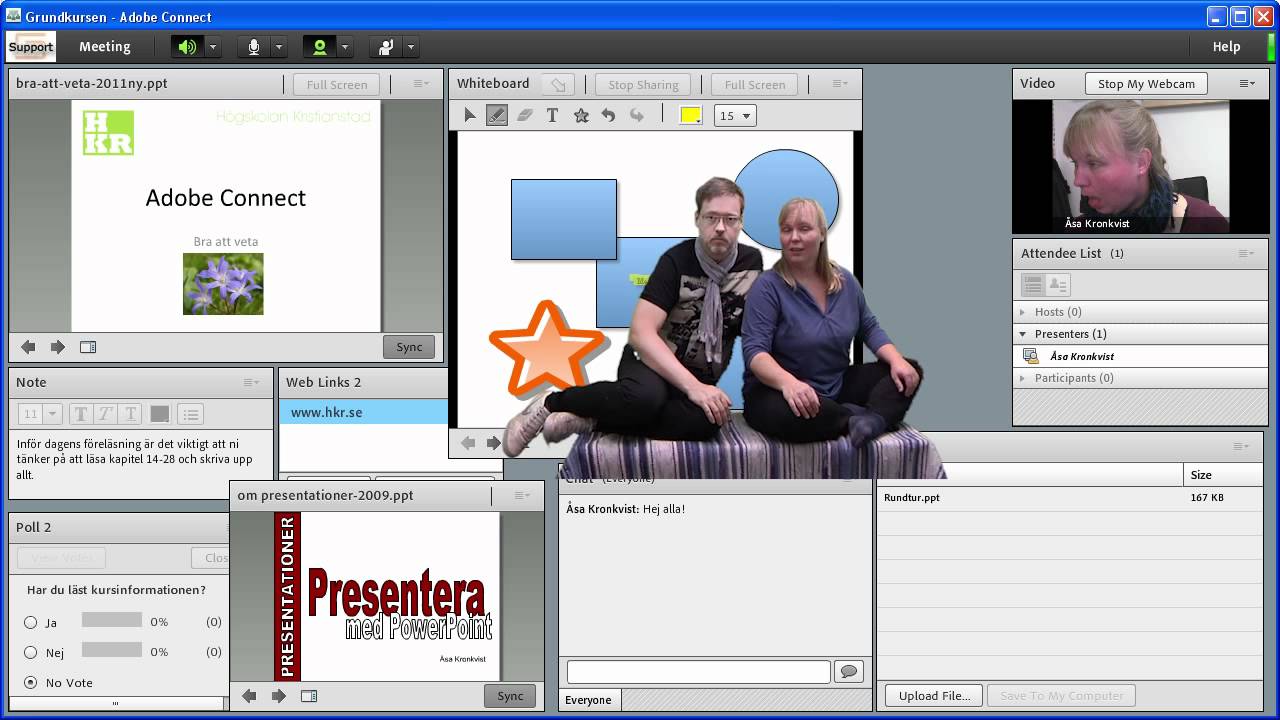Select the Everyone chat tab
This screenshot has height=720, width=1280.
pyautogui.click(x=588, y=700)
